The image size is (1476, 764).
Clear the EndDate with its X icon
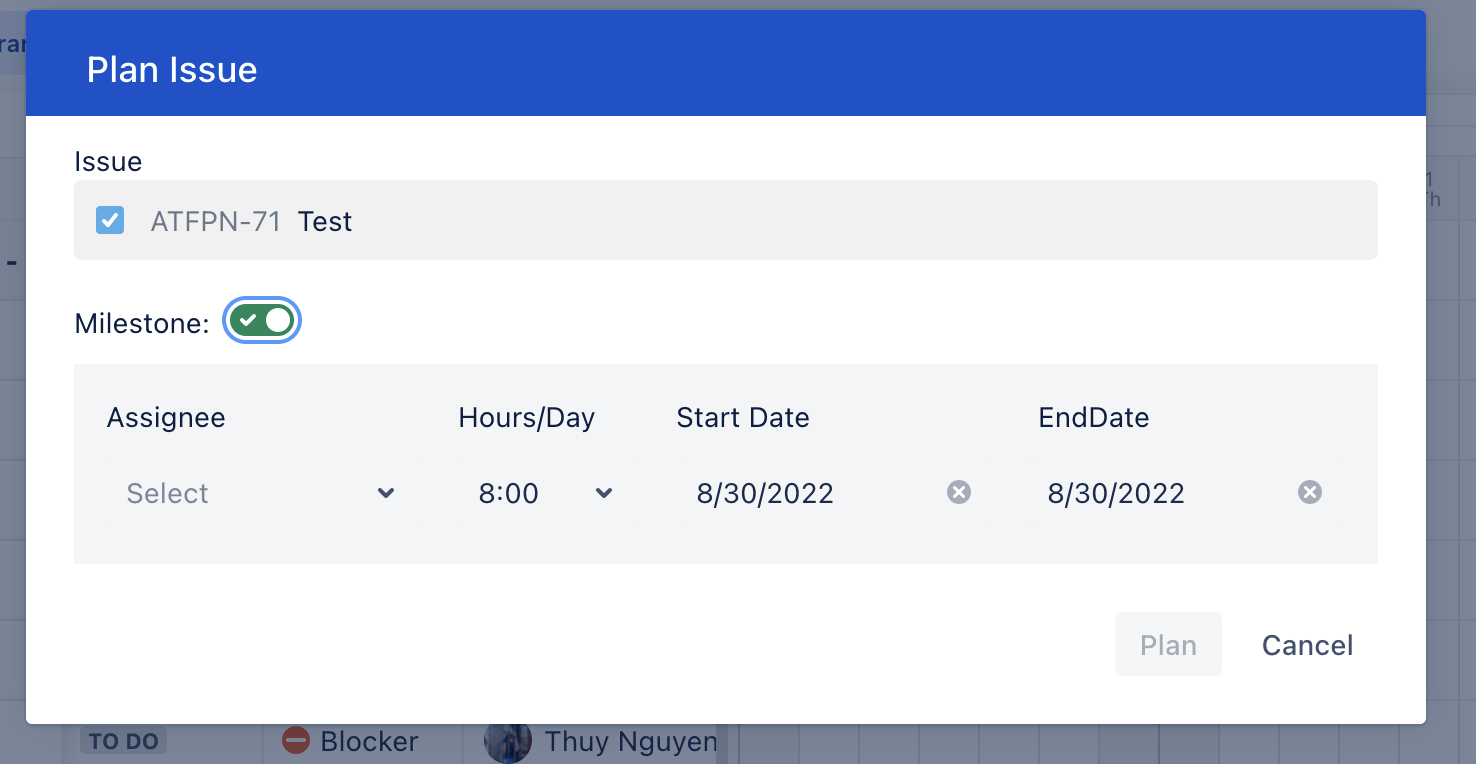coord(1310,492)
